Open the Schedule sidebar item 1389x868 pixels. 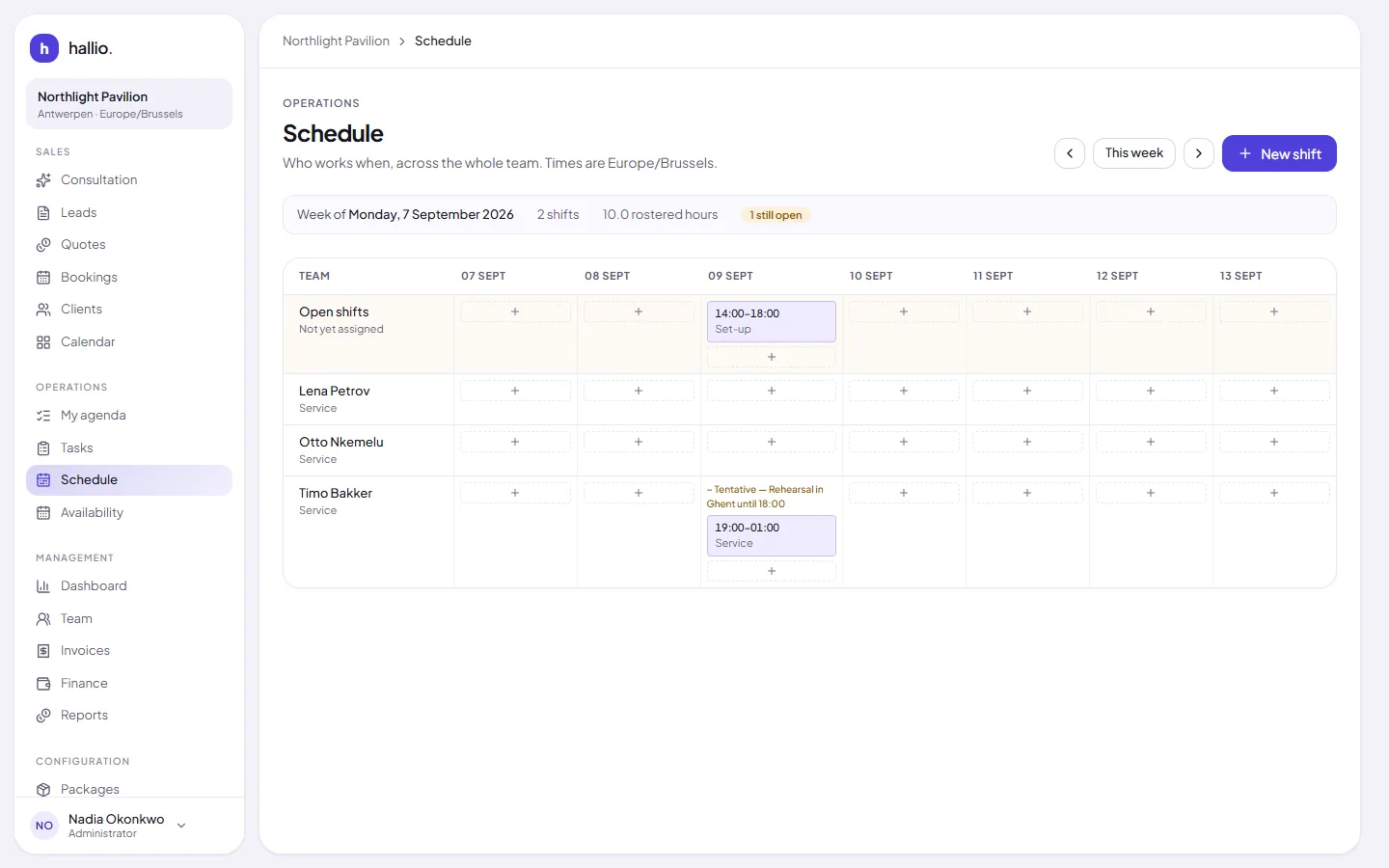129,480
